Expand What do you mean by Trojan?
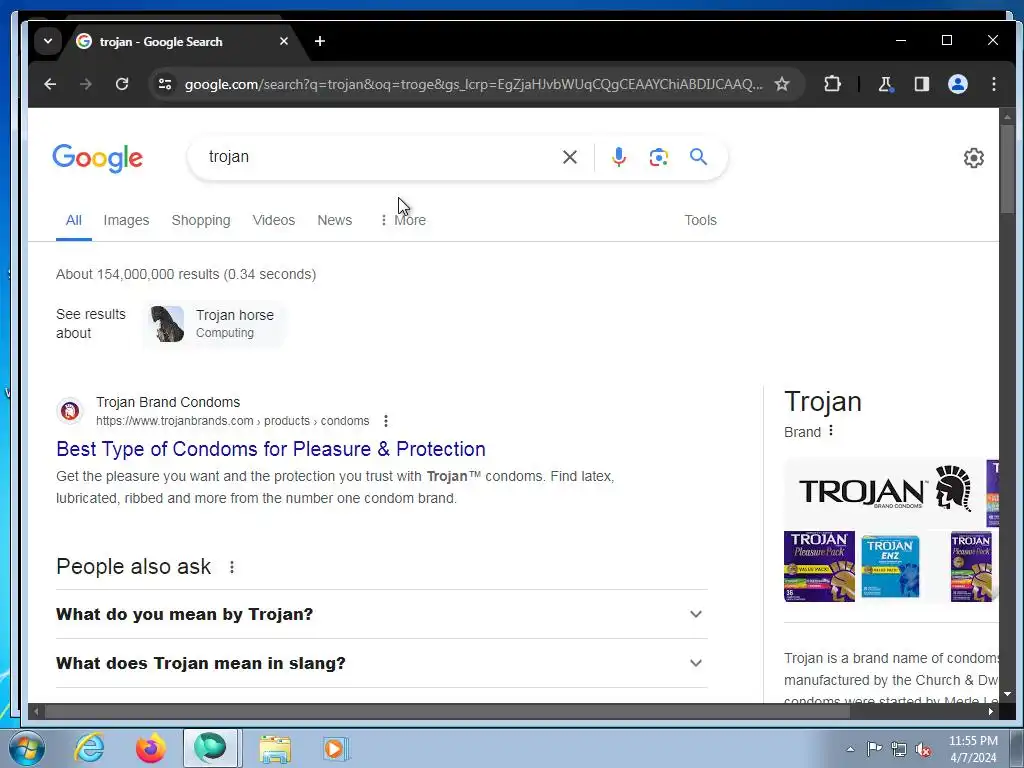This screenshot has height=768, width=1024. point(381,615)
